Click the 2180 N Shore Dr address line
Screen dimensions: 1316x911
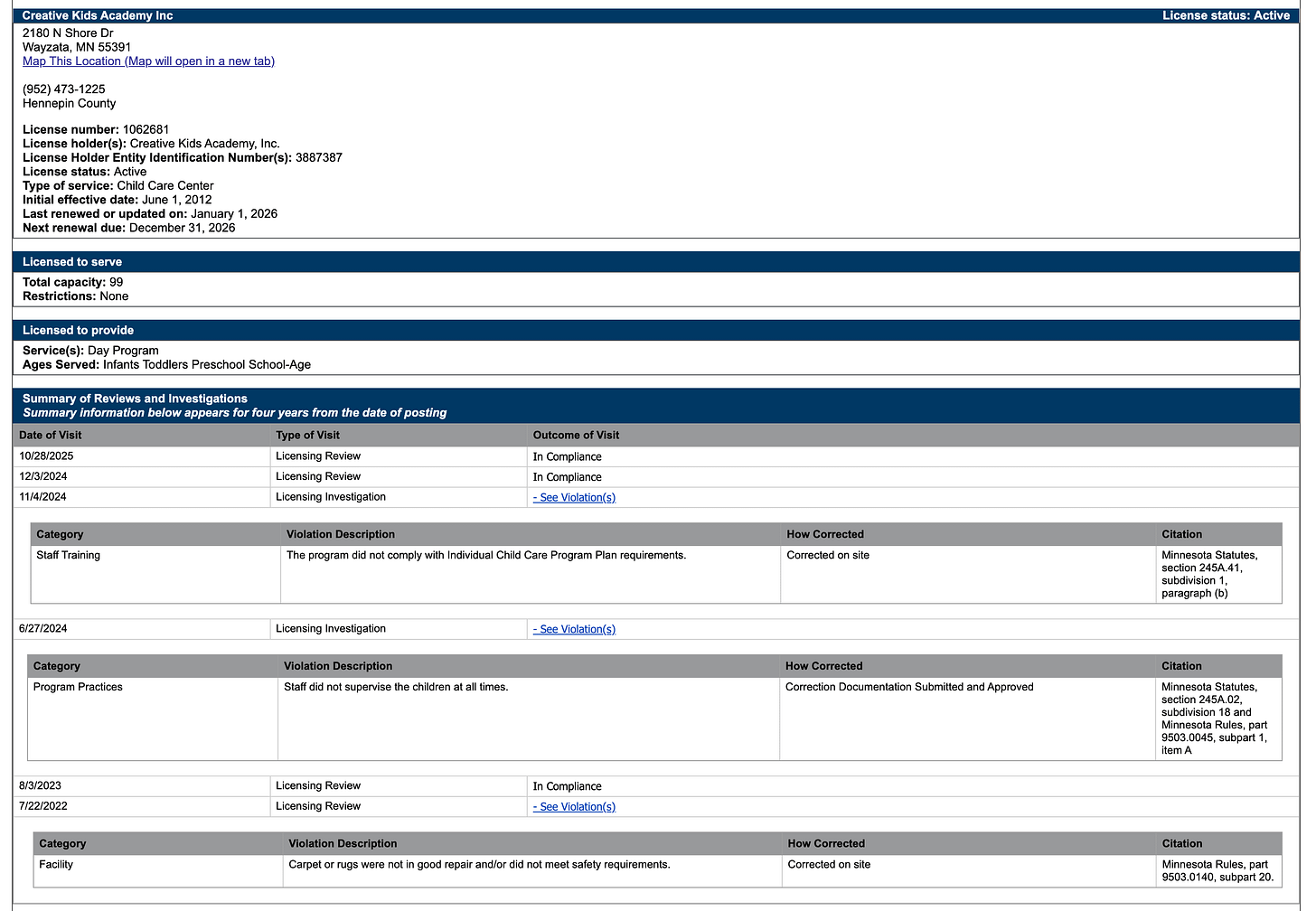point(68,33)
